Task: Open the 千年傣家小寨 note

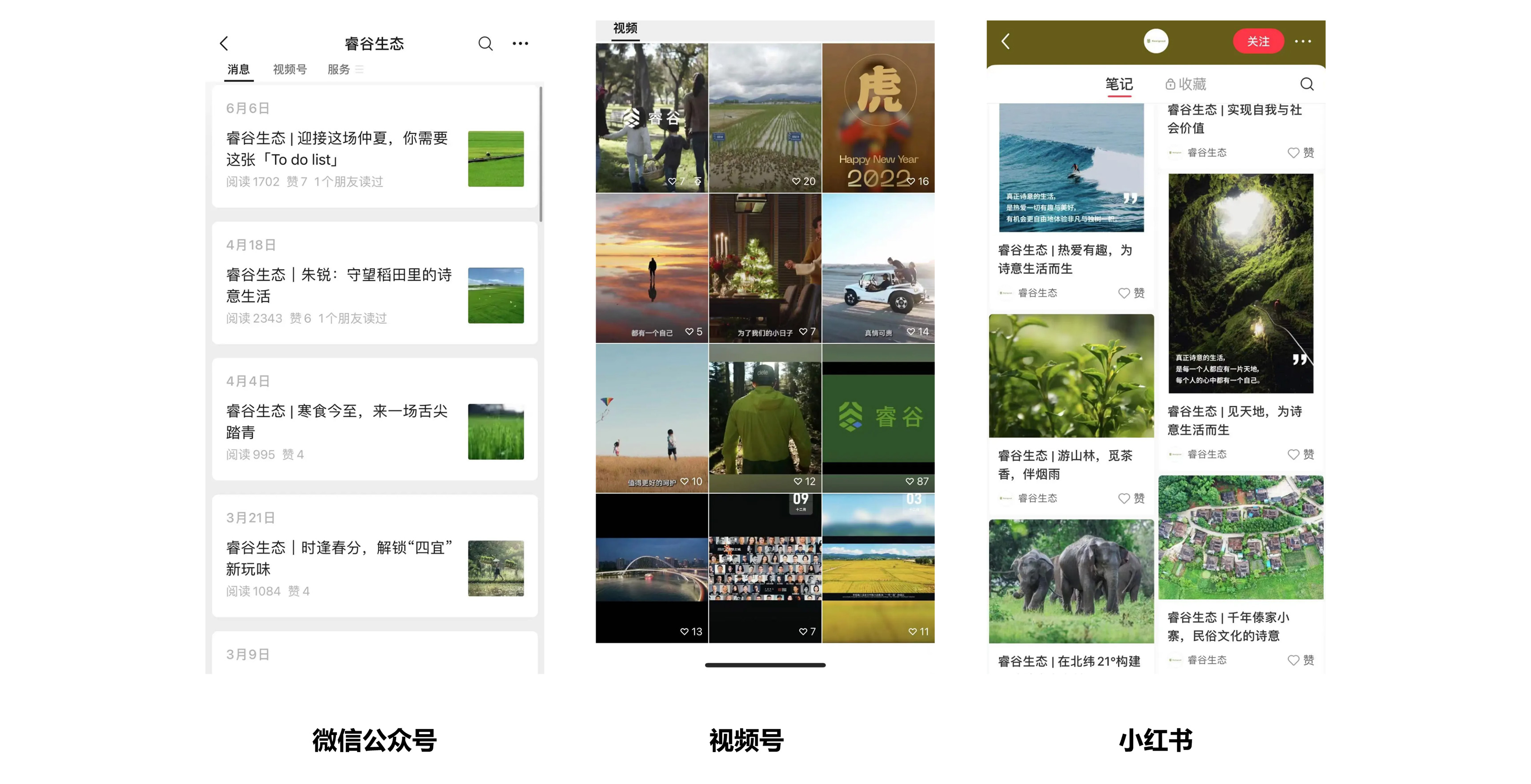Action: click(1228, 627)
